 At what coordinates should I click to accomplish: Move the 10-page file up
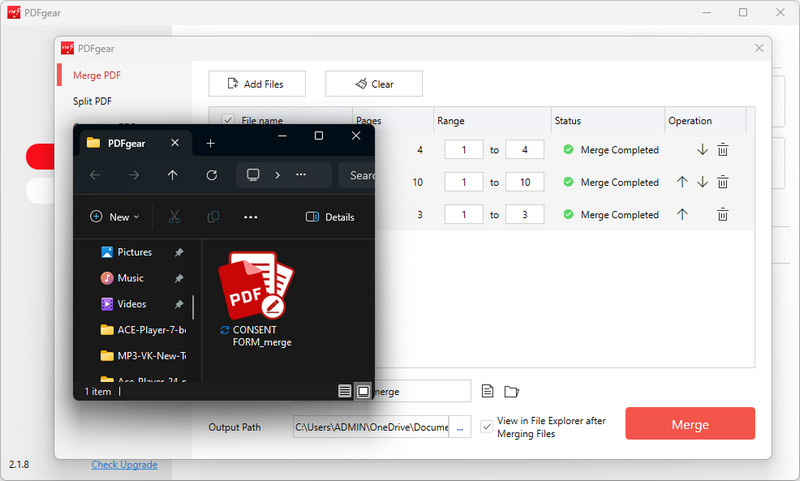click(682, 182)
